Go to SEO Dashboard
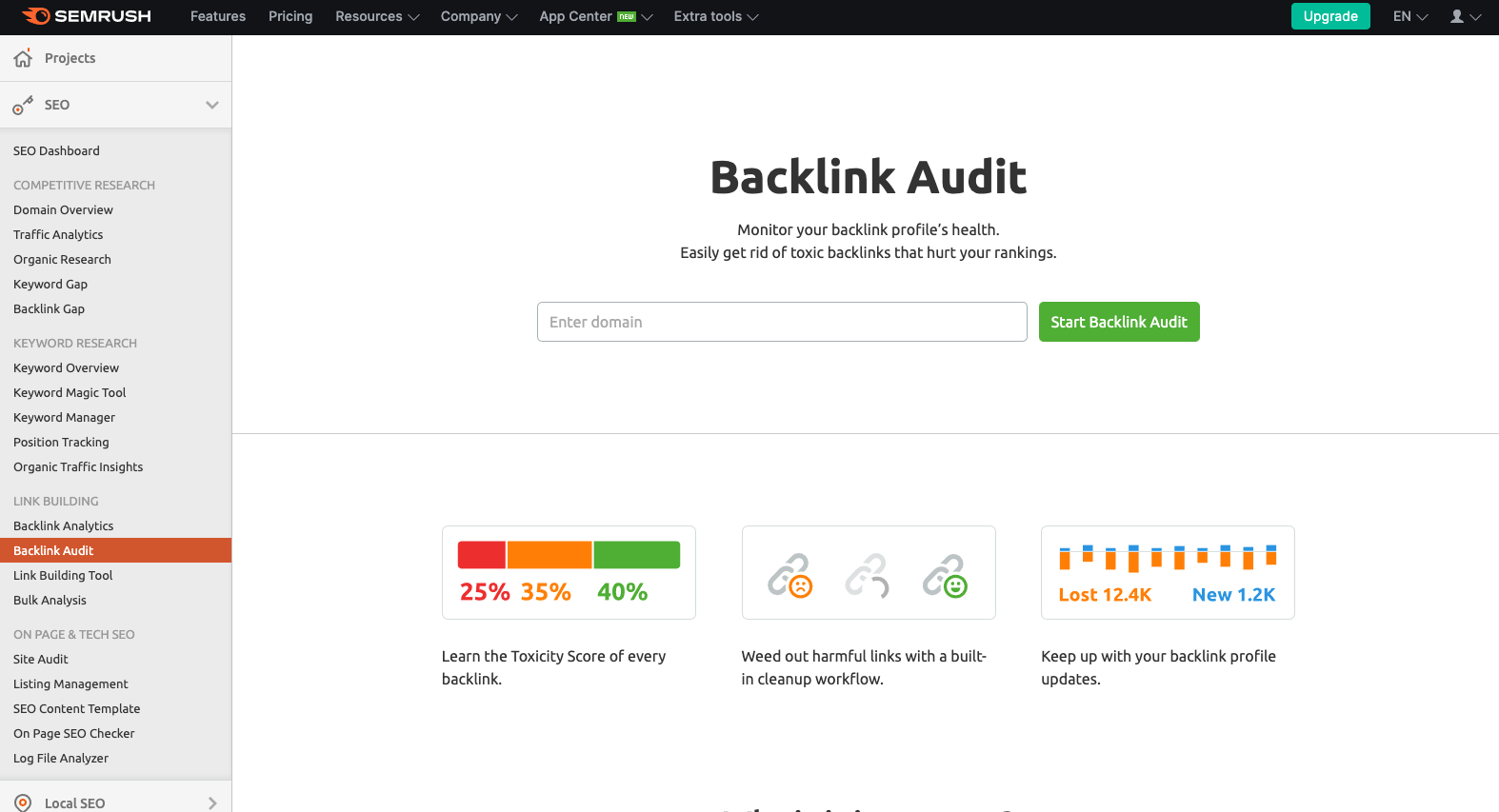This screenshot has height=812, width=1499. (x=56, y=150)
